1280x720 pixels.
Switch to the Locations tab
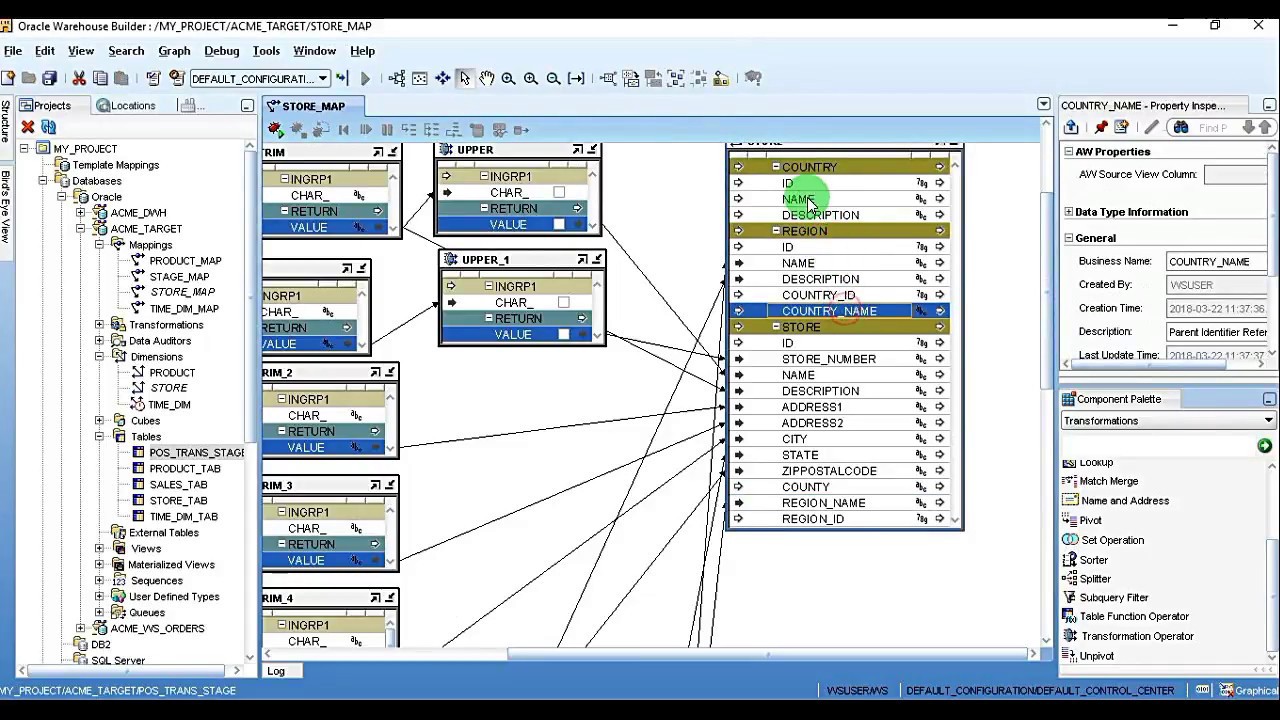126,105
